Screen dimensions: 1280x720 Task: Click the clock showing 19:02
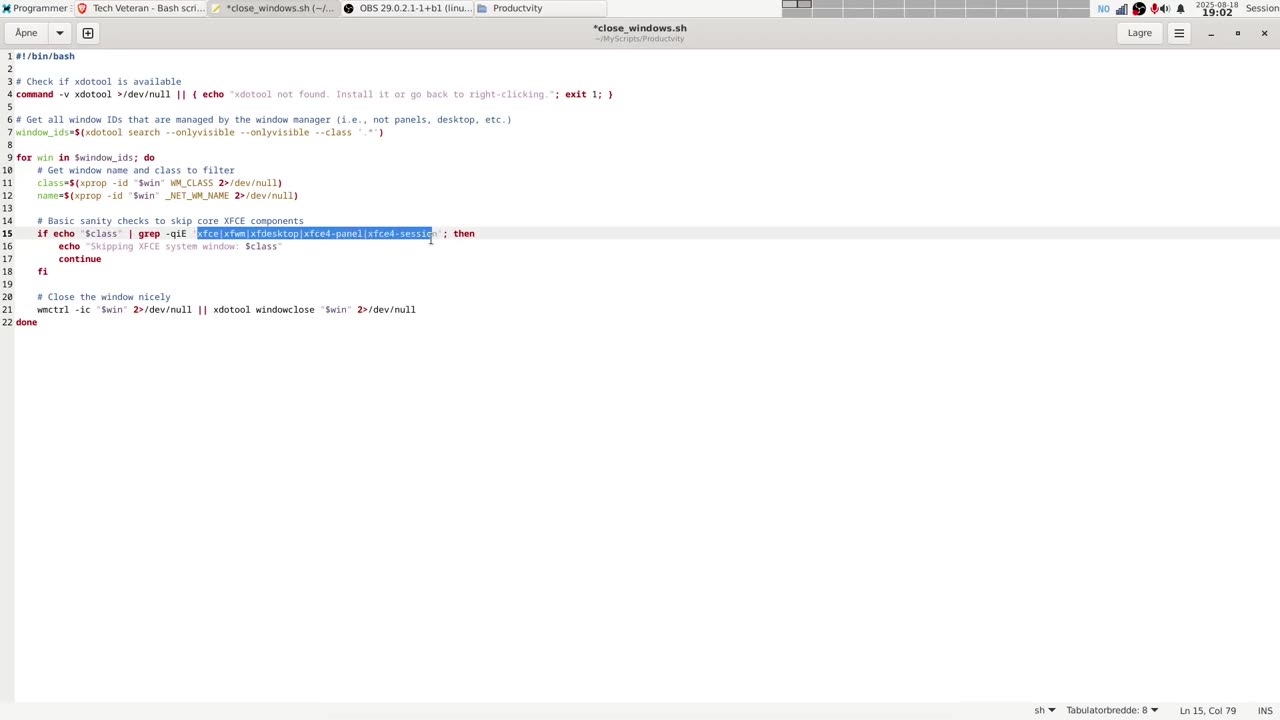[1217, 9]
